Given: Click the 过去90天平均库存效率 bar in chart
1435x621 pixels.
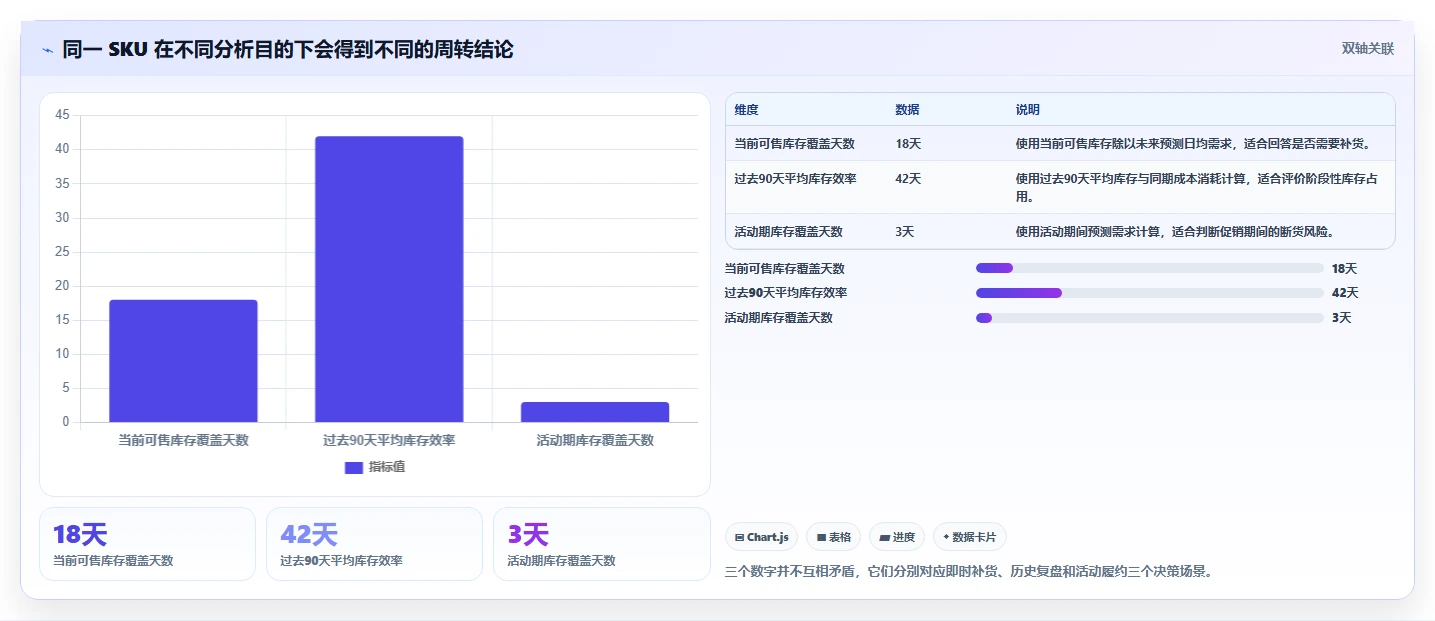Looking at the screenshot, I should (x=389, y=279).
